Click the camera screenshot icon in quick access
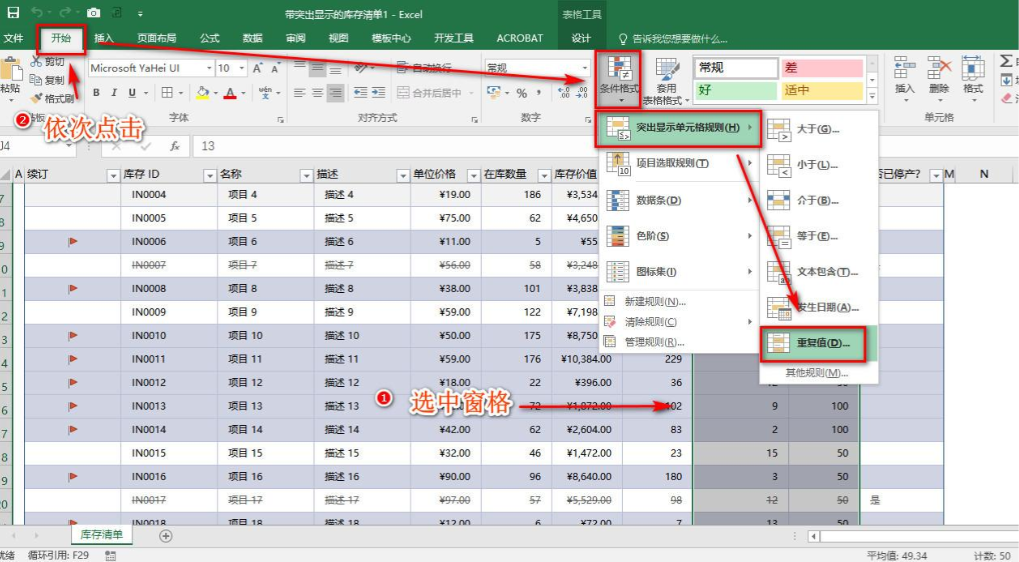1019x562 pixels. pos(93,12)
